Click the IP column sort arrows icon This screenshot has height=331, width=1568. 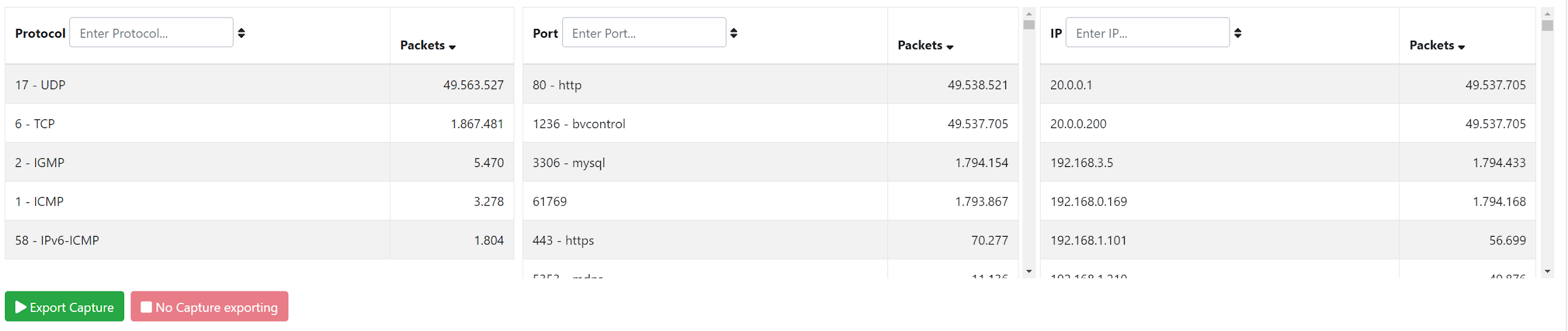point(1237,33)
